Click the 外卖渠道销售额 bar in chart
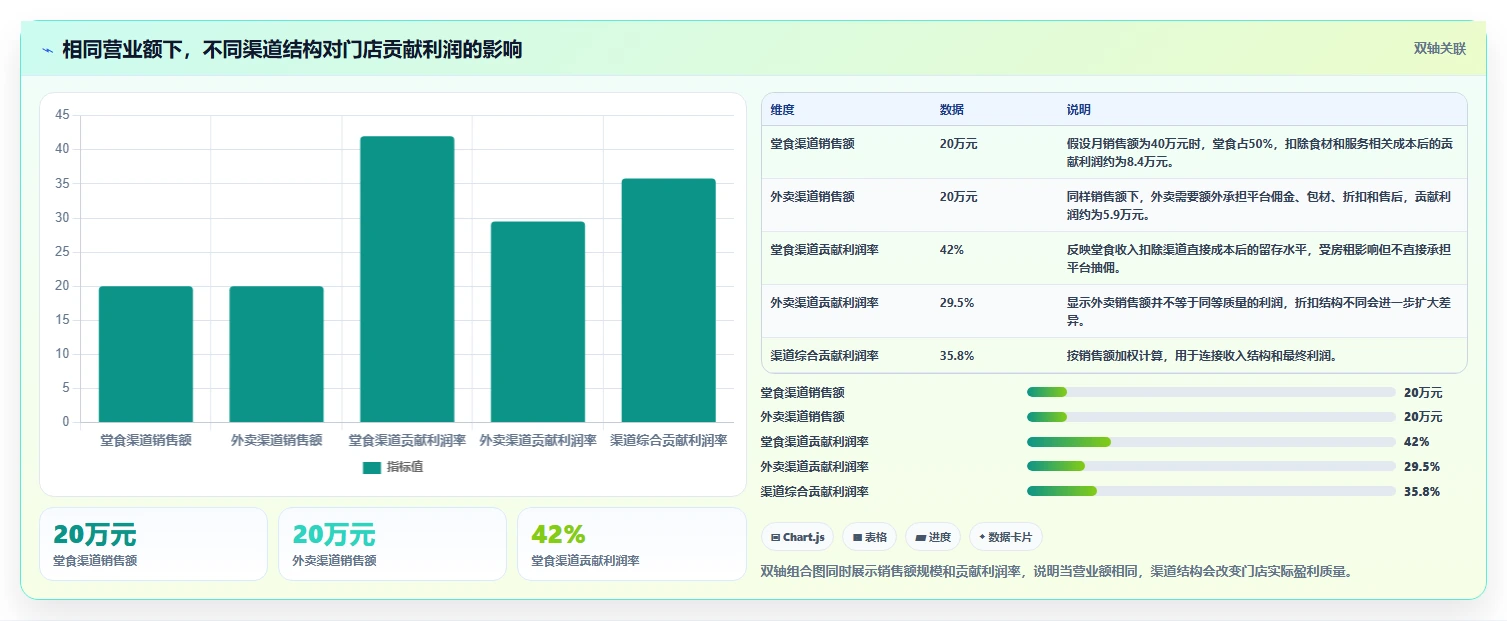The height and width of the screenshot is (621, 1507). click(276, 354)
